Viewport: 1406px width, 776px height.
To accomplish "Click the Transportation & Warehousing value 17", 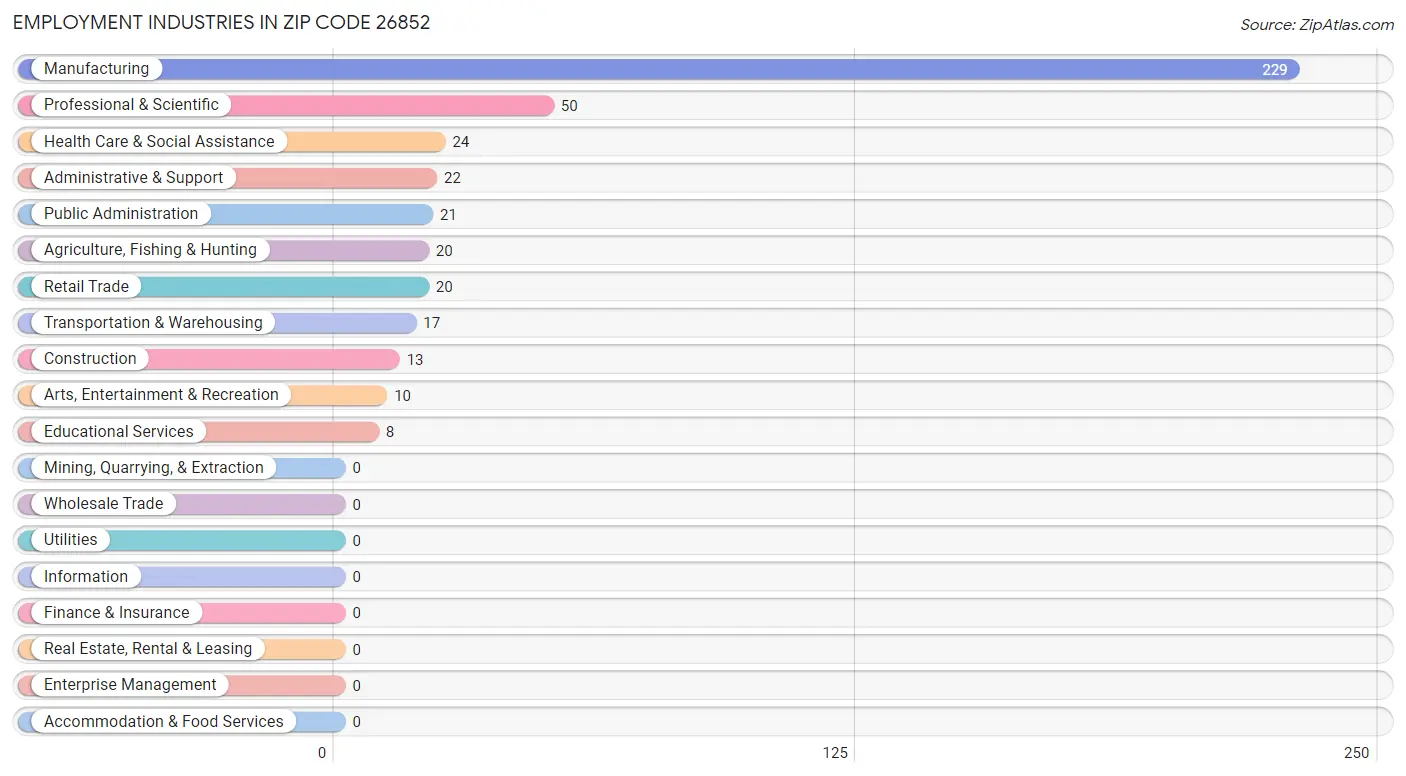I will [431, 323].
